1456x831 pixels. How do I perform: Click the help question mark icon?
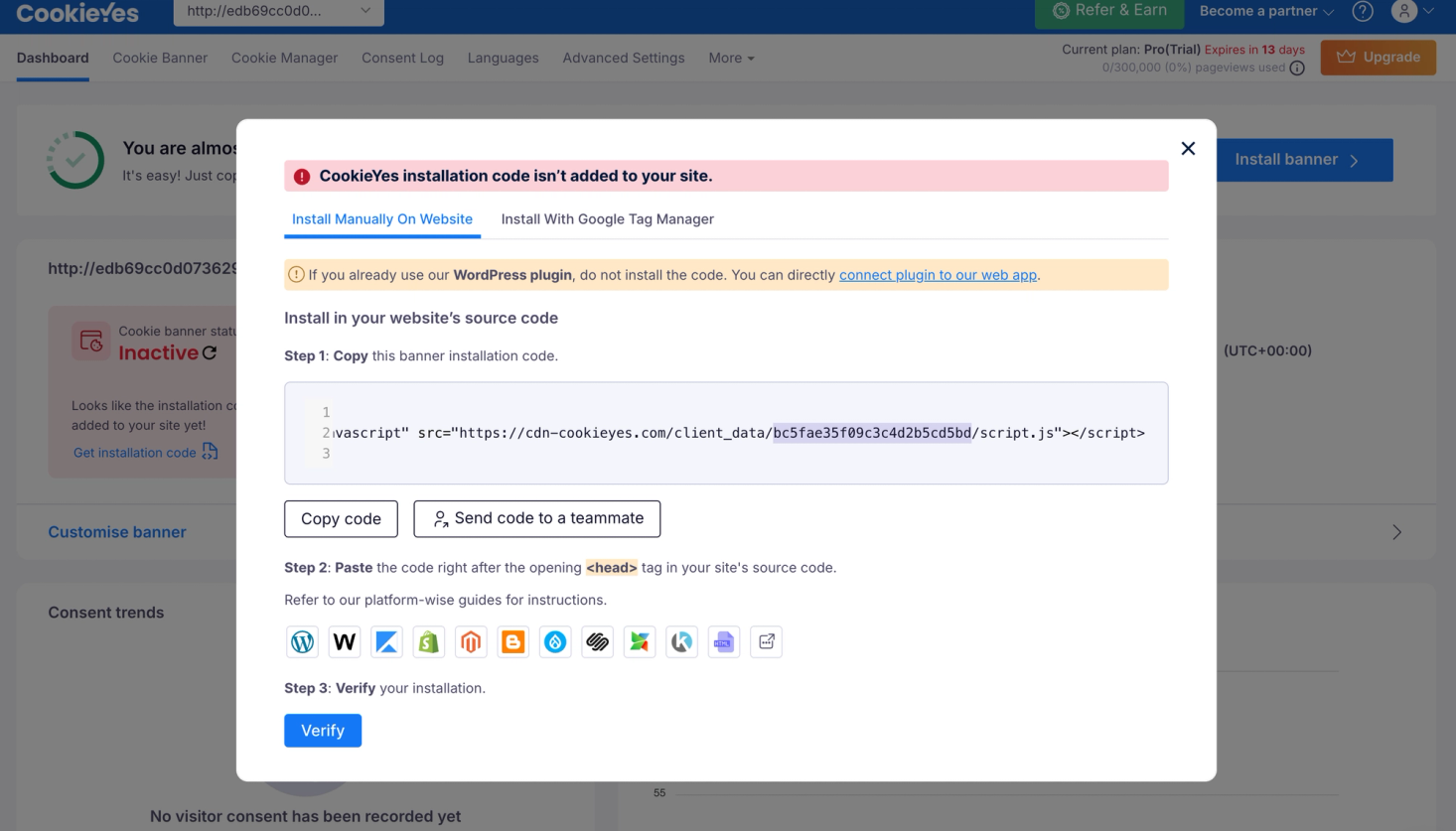pyautogui.click(x=1363, y=11)
